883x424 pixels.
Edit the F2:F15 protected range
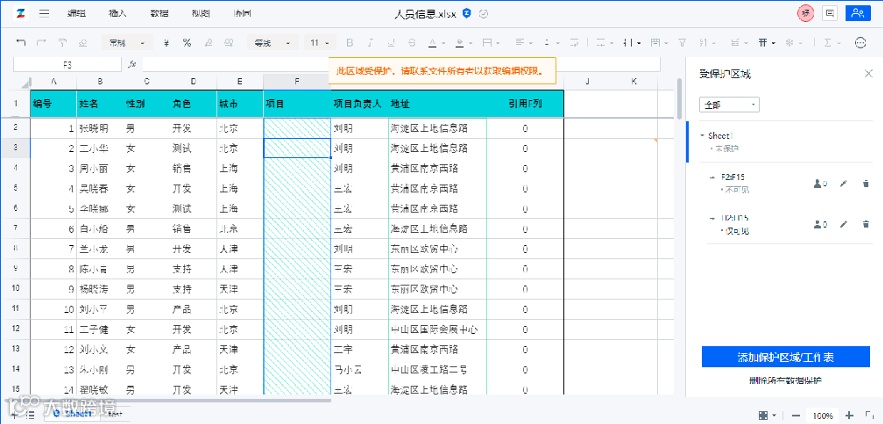point(843,183)
